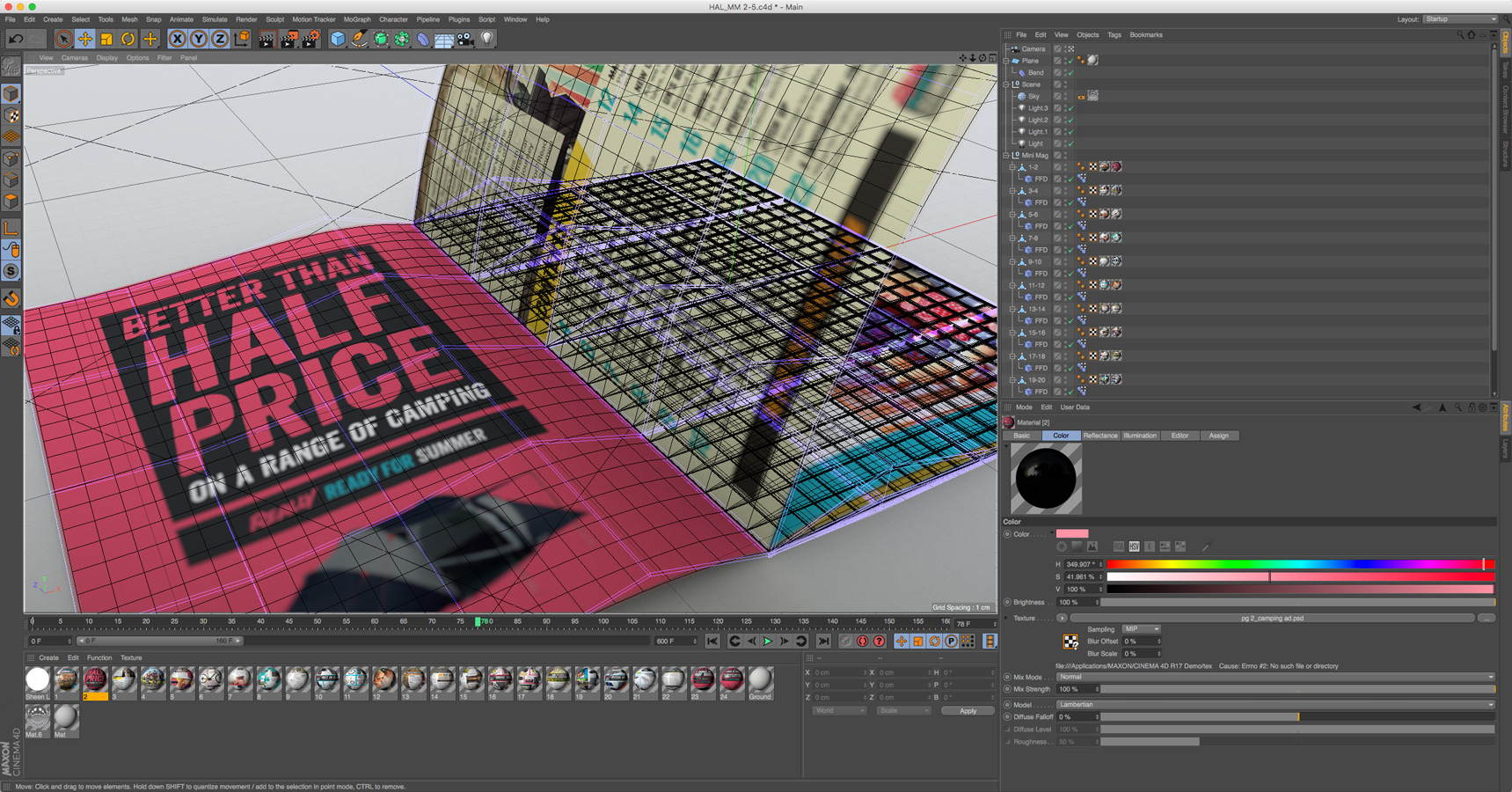Screen dimensions: 1512x792
Task: Click the Apply button in coordinates panel
Action: 967,711
